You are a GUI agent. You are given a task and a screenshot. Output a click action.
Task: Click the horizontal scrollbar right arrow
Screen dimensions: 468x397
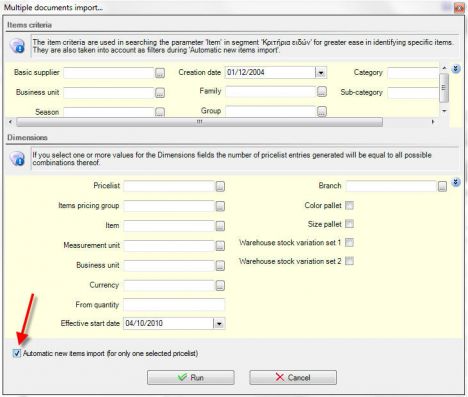tap(433, 122)
